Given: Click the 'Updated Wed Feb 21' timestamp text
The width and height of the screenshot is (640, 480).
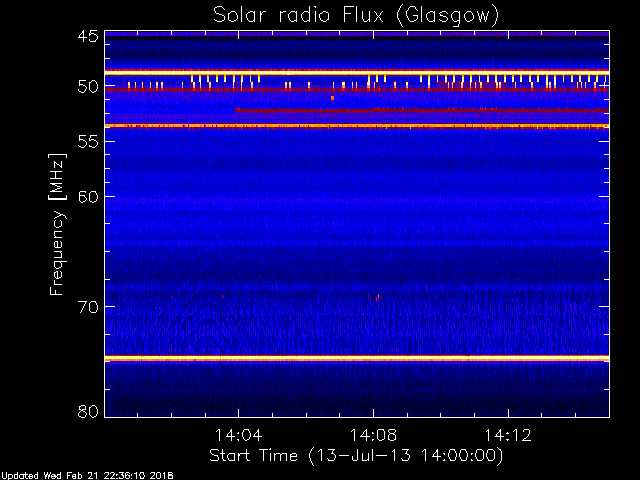Looking at the screenshot, I should coord(87,476).
